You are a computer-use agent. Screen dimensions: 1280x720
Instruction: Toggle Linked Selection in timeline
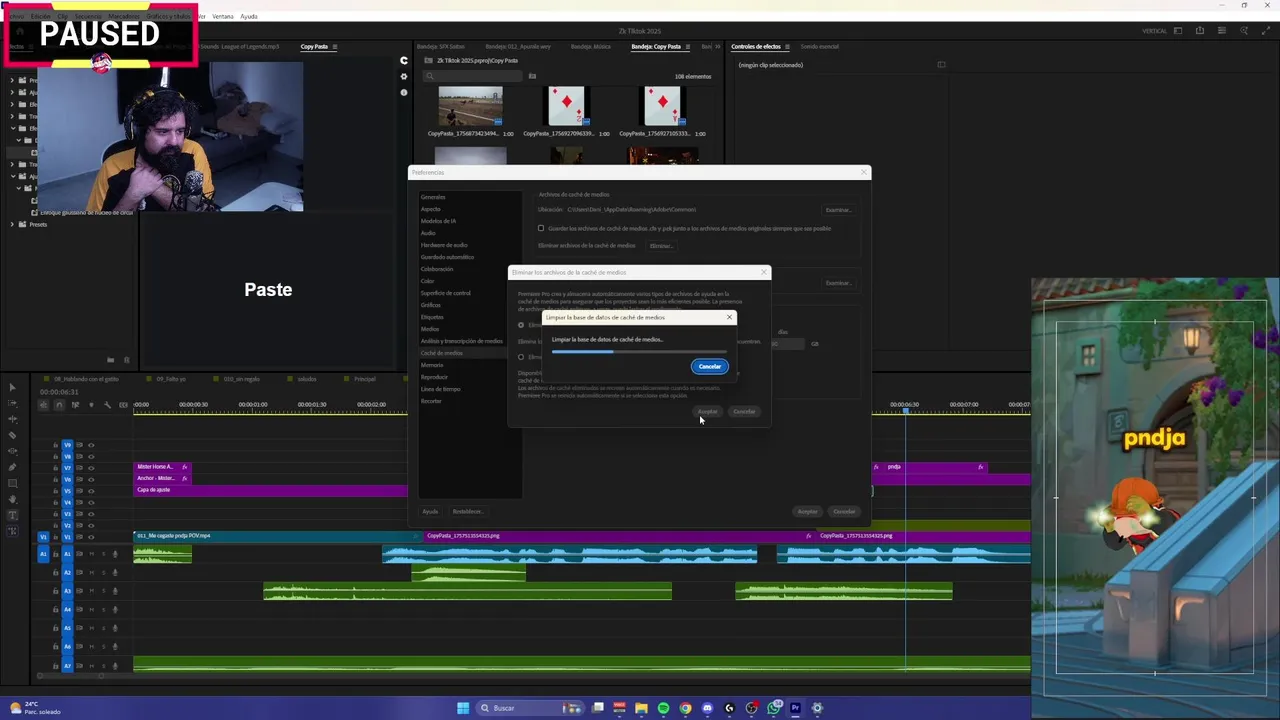(x=75, y=405)
